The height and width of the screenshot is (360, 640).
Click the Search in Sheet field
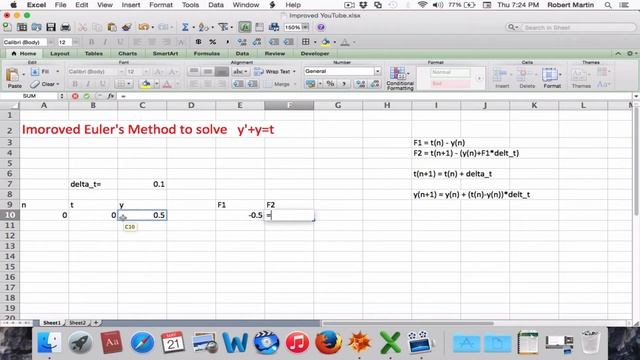pos(571,27)
